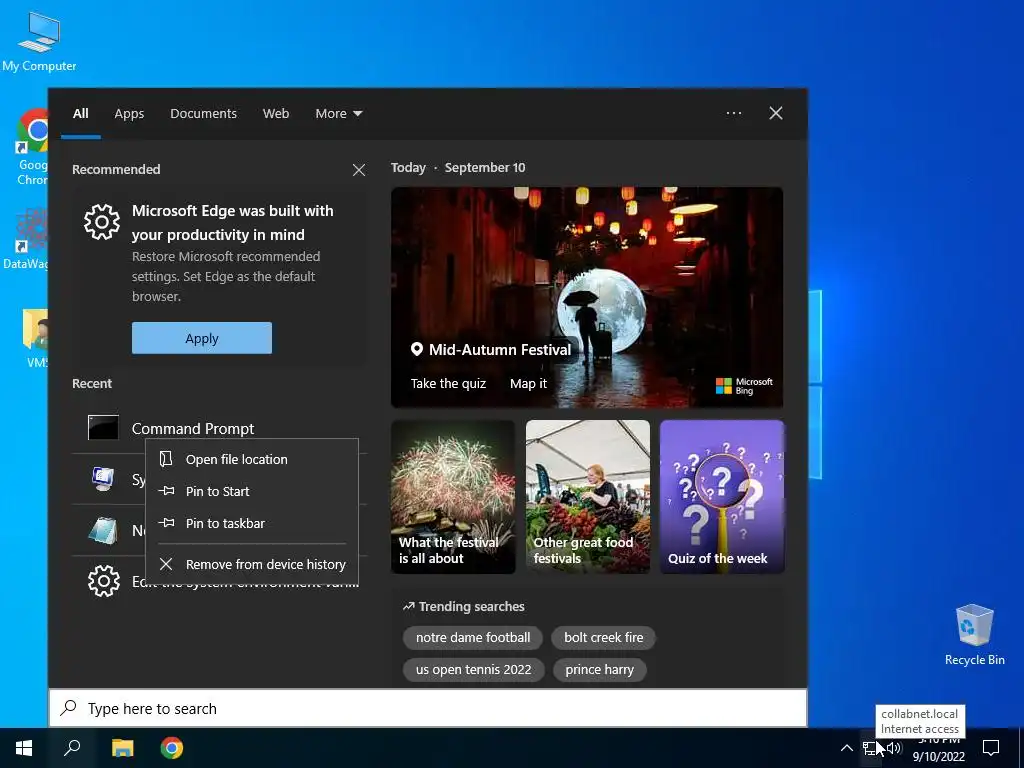Dismiss the Recommended section with X
This screenshot has height=768, width=1024.
[x=359, y=170]
